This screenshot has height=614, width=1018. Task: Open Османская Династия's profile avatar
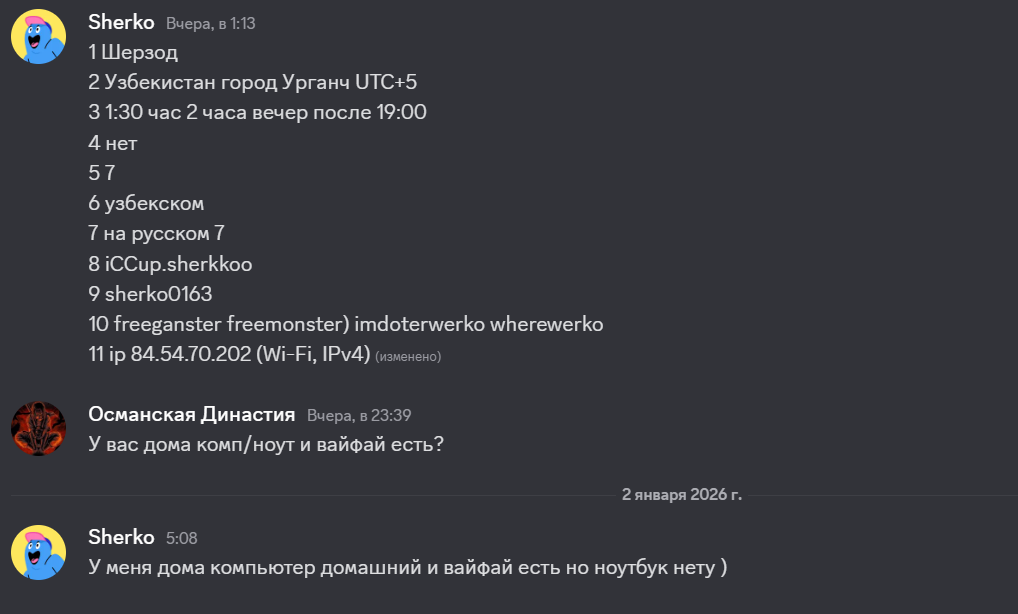click(38, 429)
